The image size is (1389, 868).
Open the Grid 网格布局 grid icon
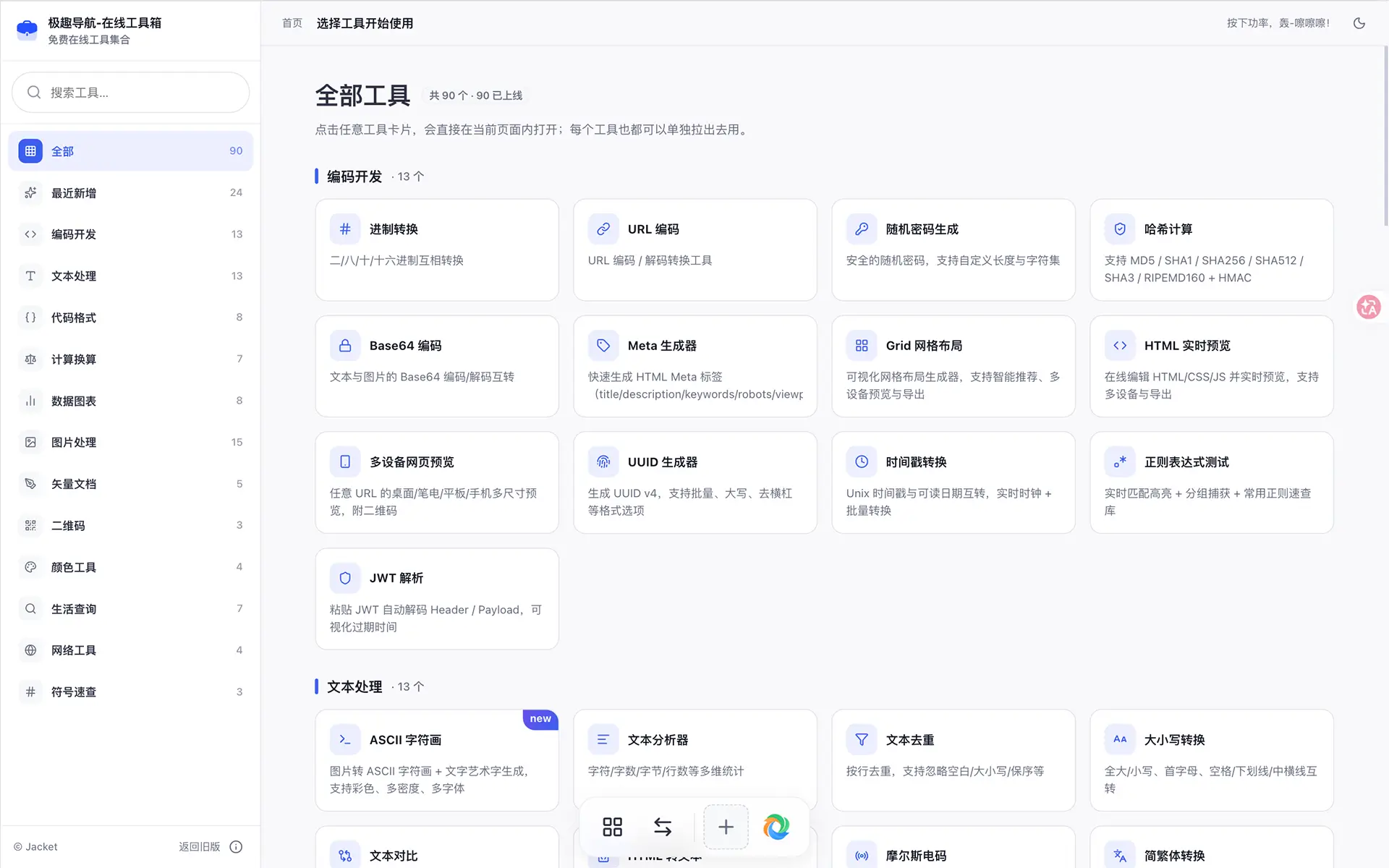pos(862,346)
